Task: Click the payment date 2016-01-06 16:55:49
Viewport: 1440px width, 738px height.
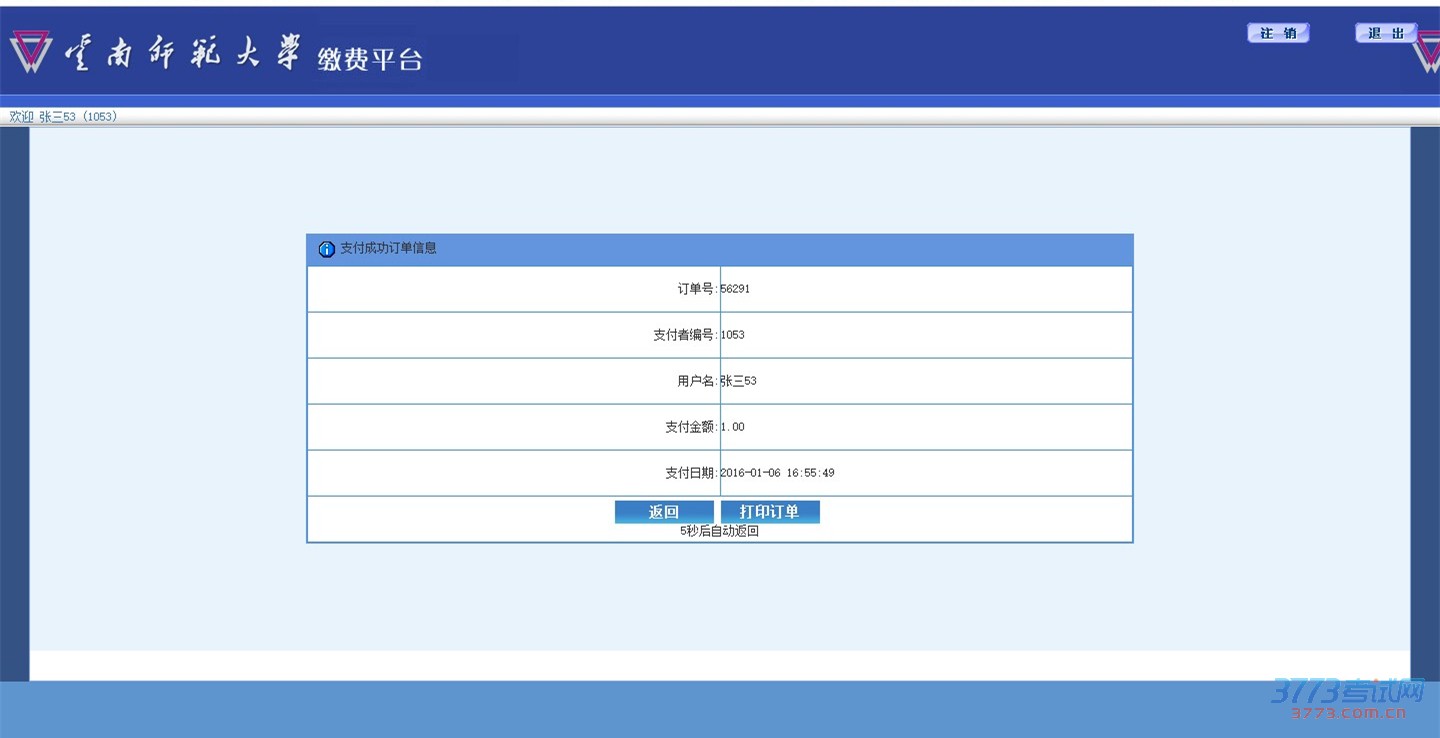Action: point(777,473)
